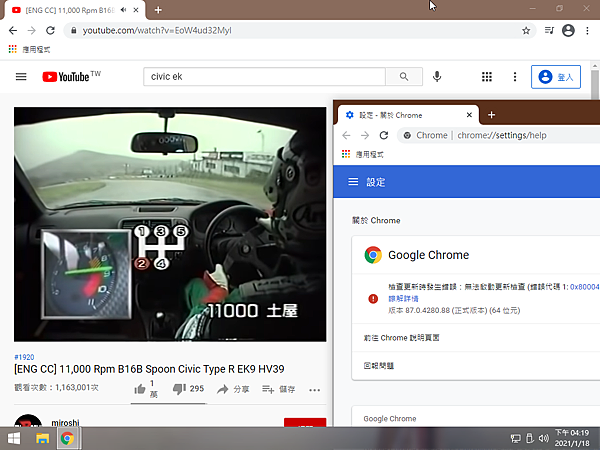Open the Chrome profile avatar in the YouTube window
This screenshot has height=450, width=600.
point(568,30)
